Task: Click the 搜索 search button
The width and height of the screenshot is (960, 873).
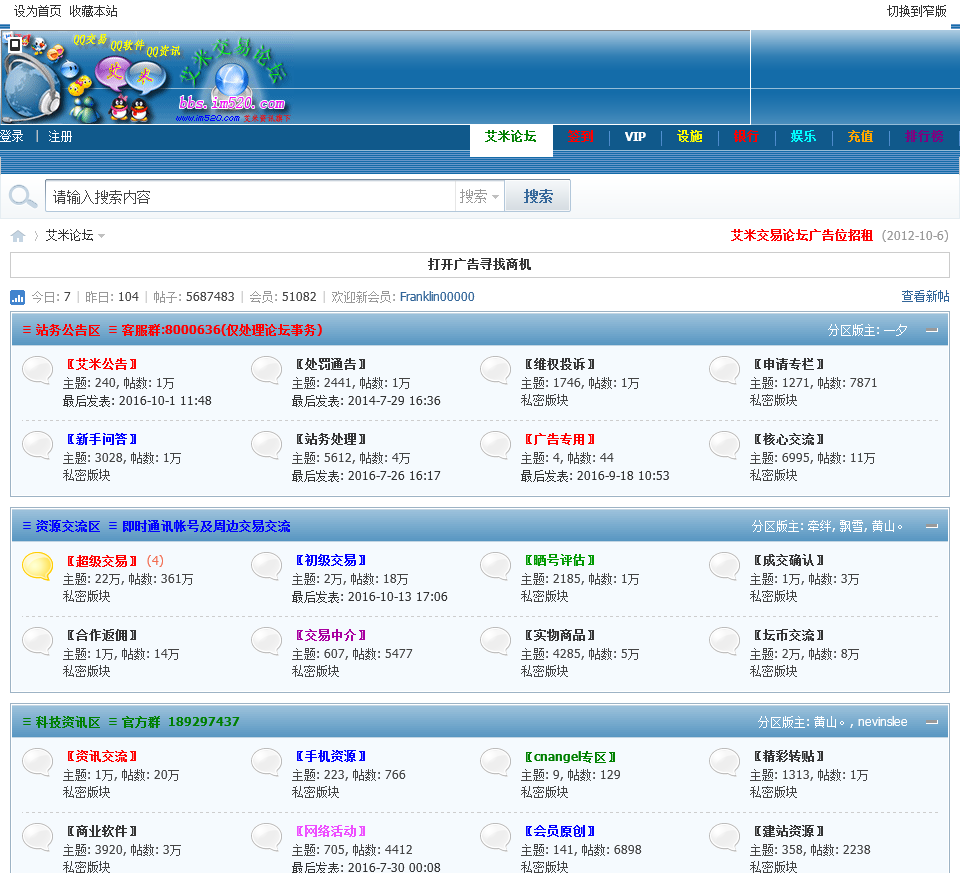Action: click(x=538, y=197)
